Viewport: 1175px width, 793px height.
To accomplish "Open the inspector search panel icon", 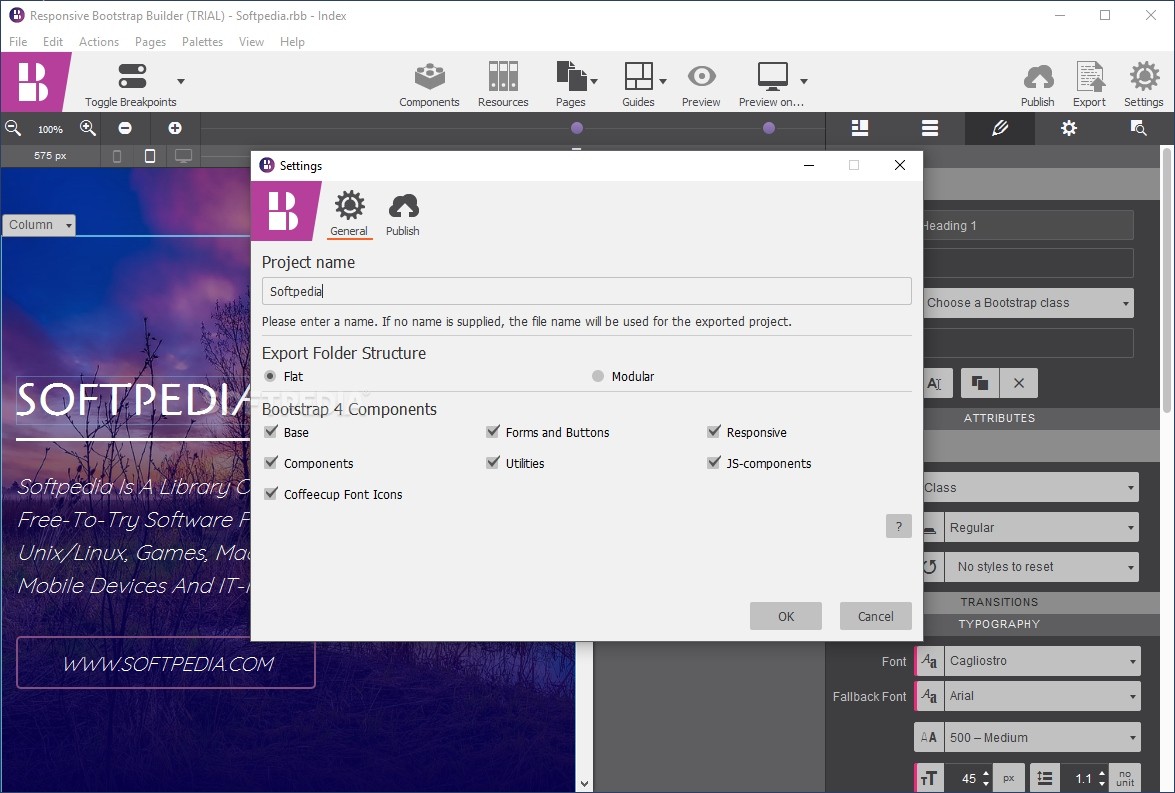I will [x=1138, y=128].
